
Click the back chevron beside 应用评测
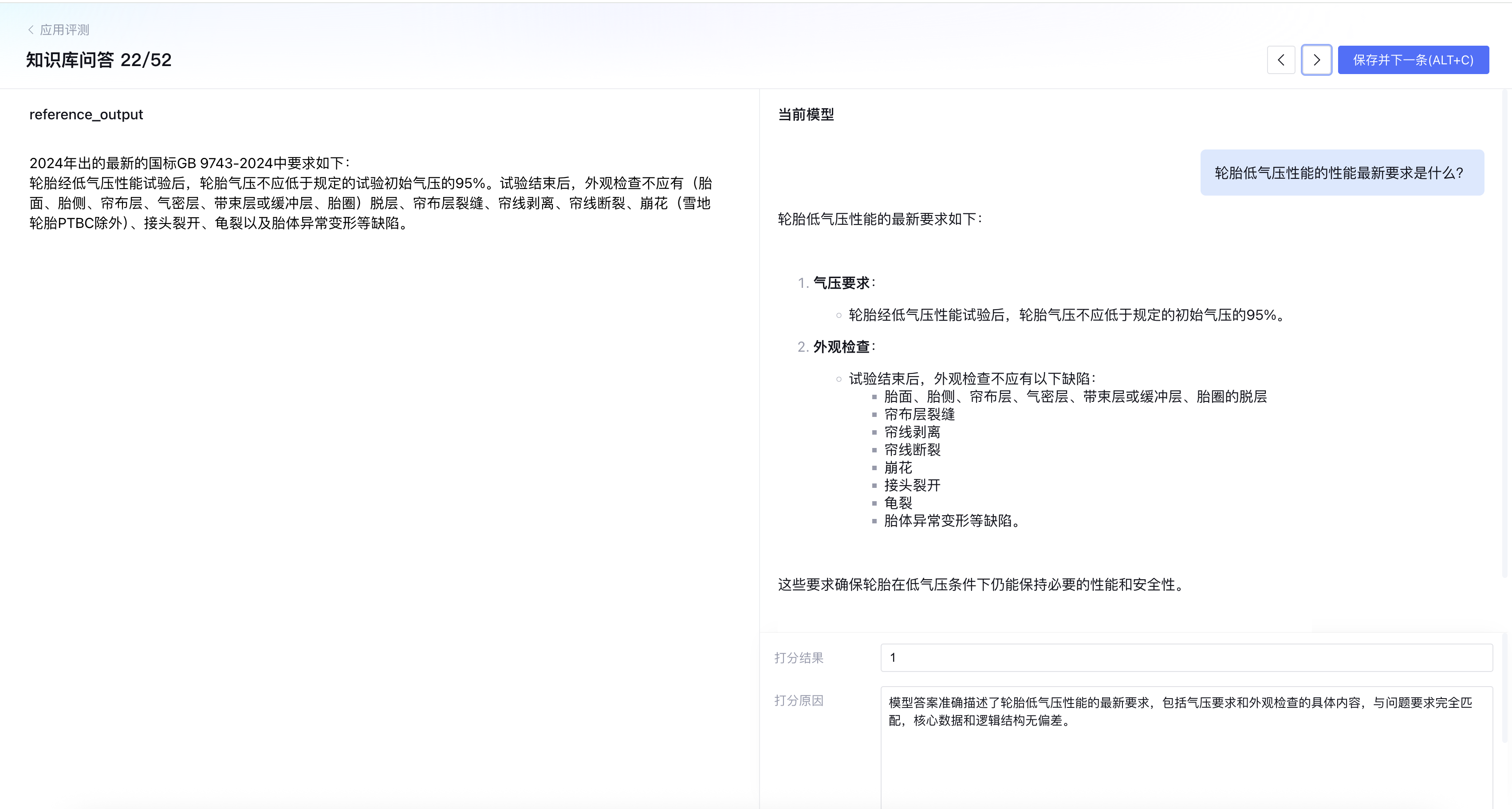[31, 29]
